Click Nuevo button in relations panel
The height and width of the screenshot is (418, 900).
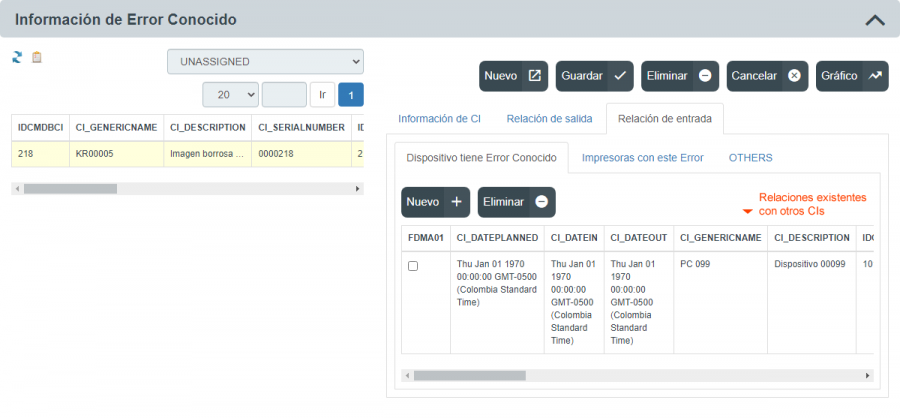(436, 202)
